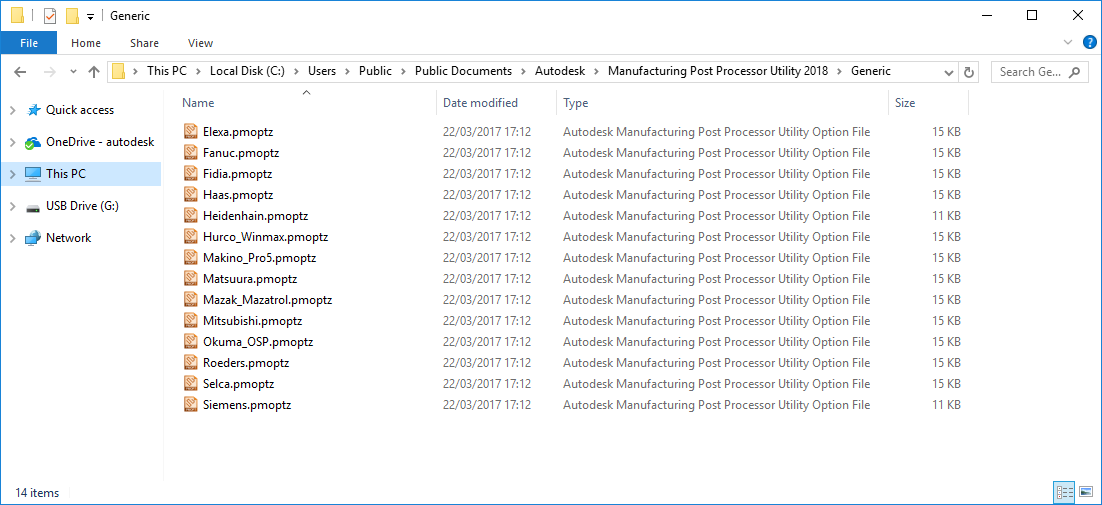This screenshot has width=1102, height=505.
Task: Select OneDrive - autodesk in sidebar
Action: click(100, 142)
